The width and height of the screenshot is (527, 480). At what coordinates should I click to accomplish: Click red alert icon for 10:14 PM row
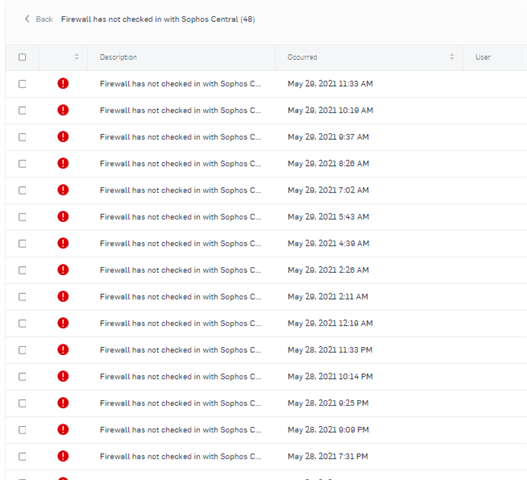point(63,376)
